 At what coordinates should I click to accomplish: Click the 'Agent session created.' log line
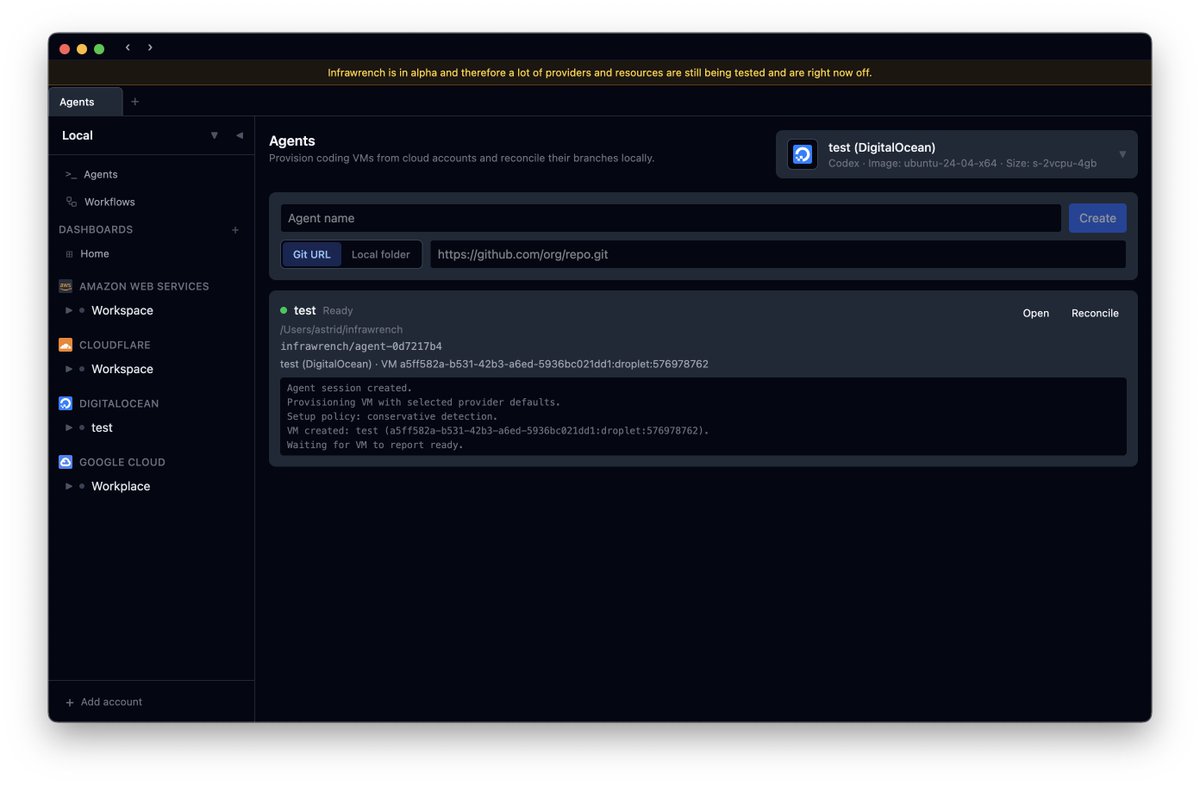tap(348, 388)
